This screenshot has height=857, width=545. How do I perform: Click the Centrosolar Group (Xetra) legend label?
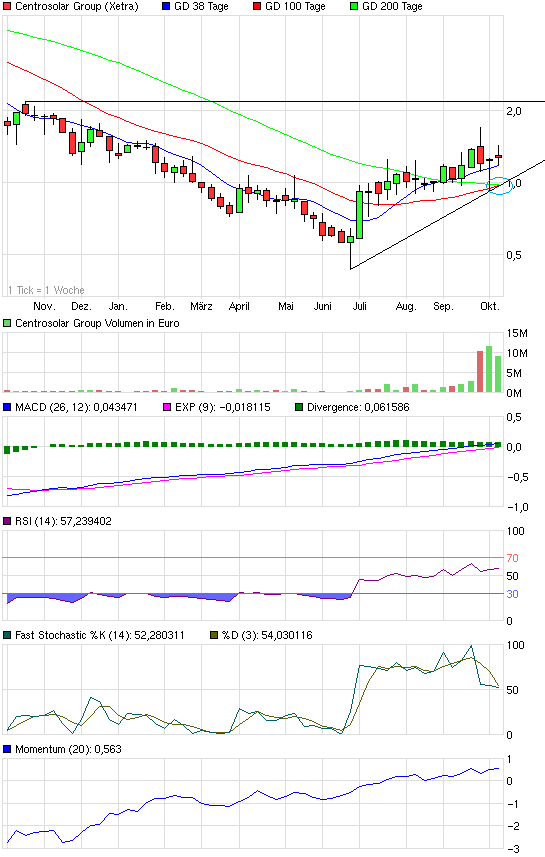pyautogui.click(x=77, y=7)
